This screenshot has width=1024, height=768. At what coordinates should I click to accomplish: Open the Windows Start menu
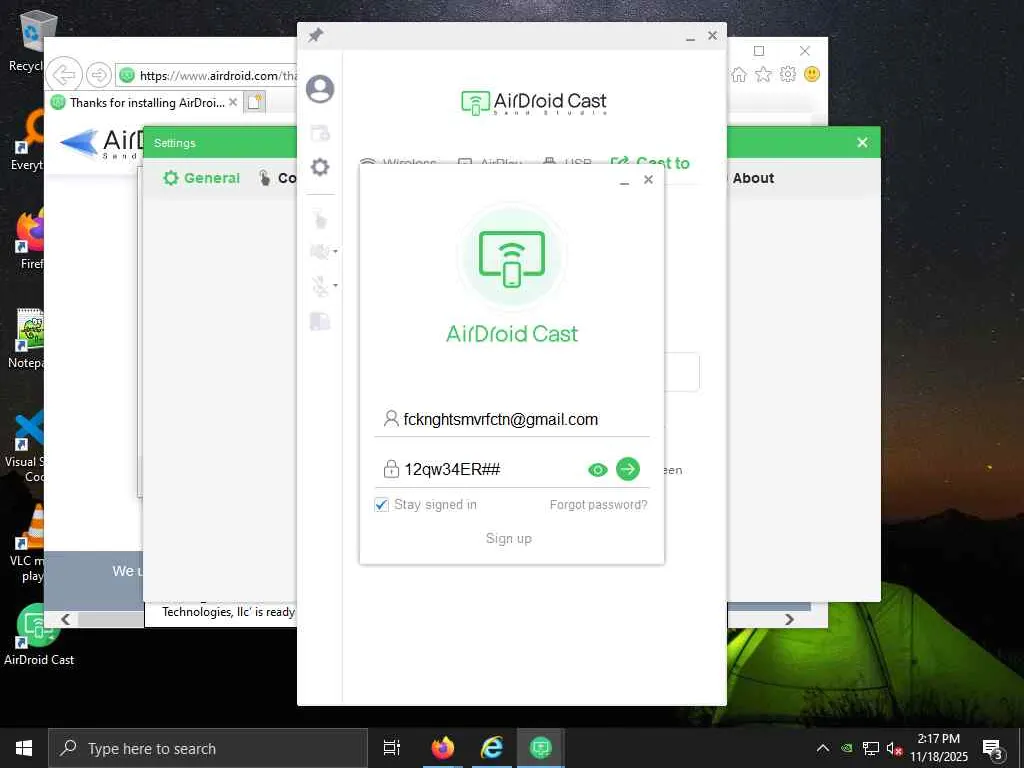tap(24, 748)
